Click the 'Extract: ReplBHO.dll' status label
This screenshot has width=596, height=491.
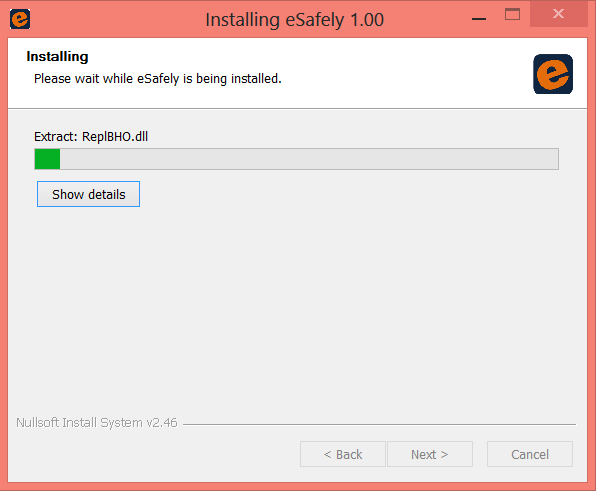[x=91, y=136]
